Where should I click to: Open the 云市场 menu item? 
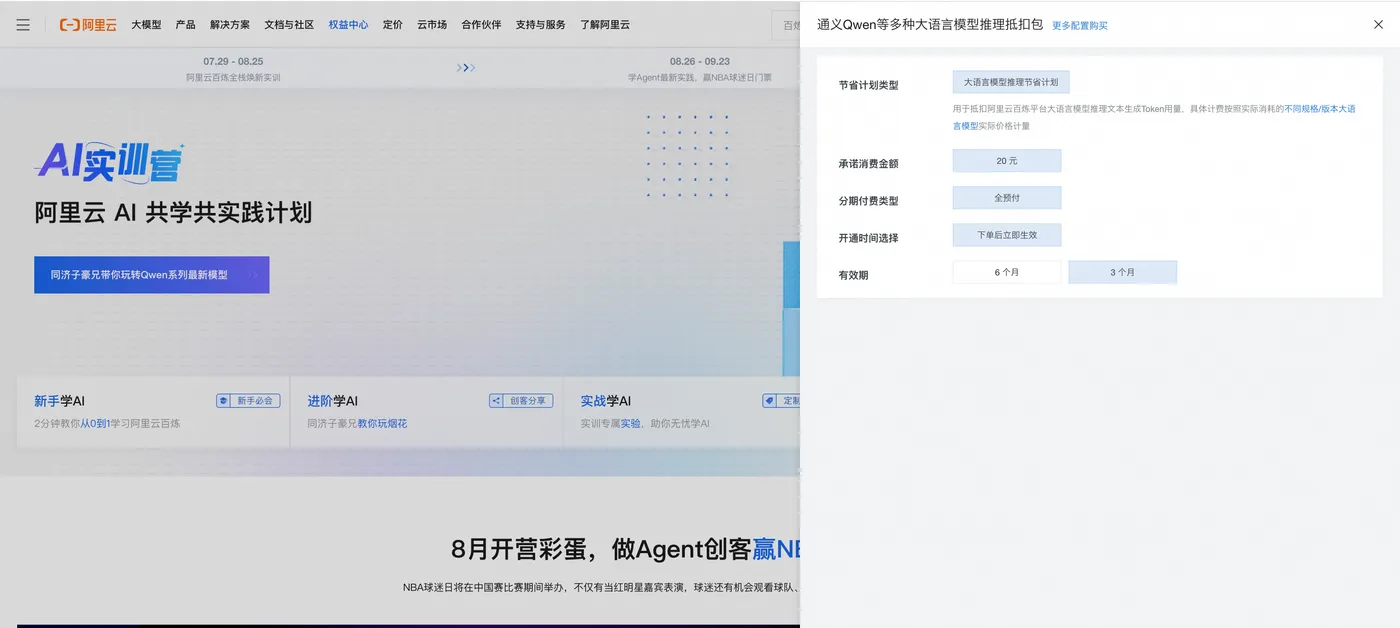432,25
